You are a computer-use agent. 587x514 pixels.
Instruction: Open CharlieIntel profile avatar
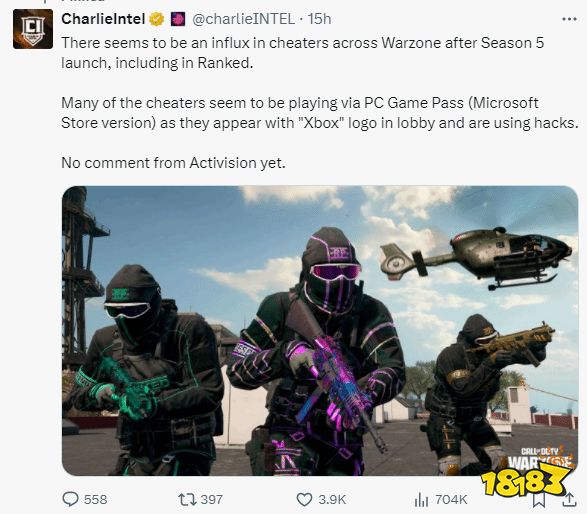(33, 29)
